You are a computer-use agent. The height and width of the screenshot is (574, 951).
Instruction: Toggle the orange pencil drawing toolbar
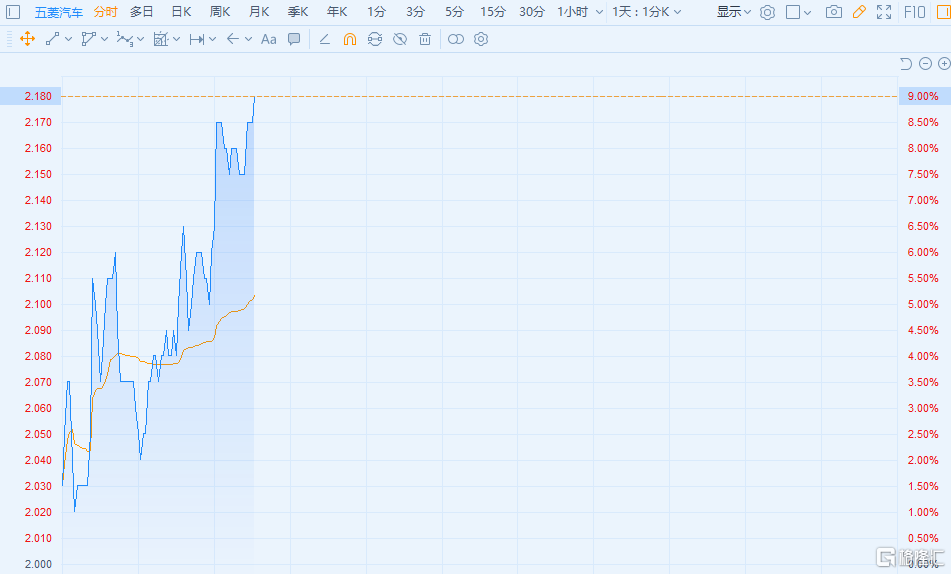point(859,12)
